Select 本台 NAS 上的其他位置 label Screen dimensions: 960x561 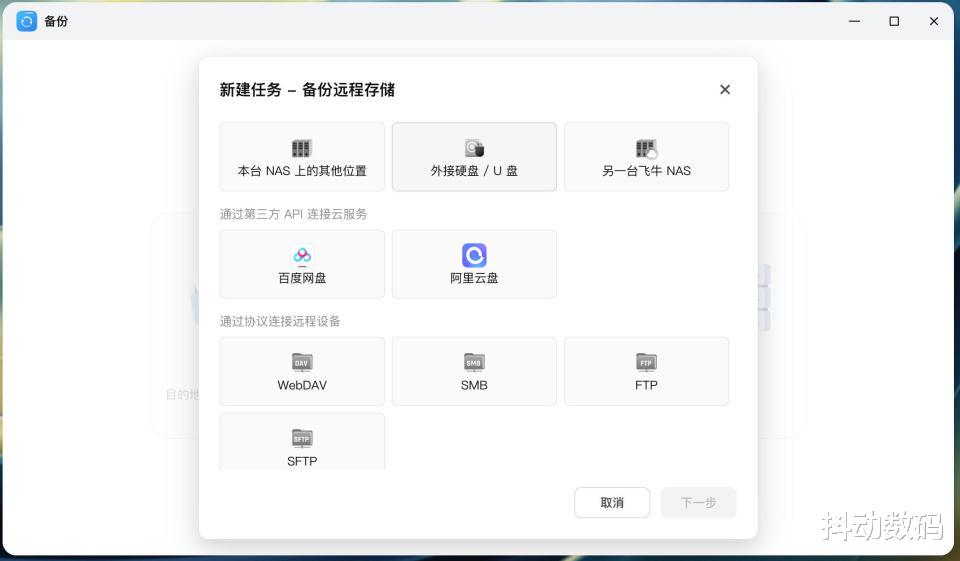(x=302, y=171)
